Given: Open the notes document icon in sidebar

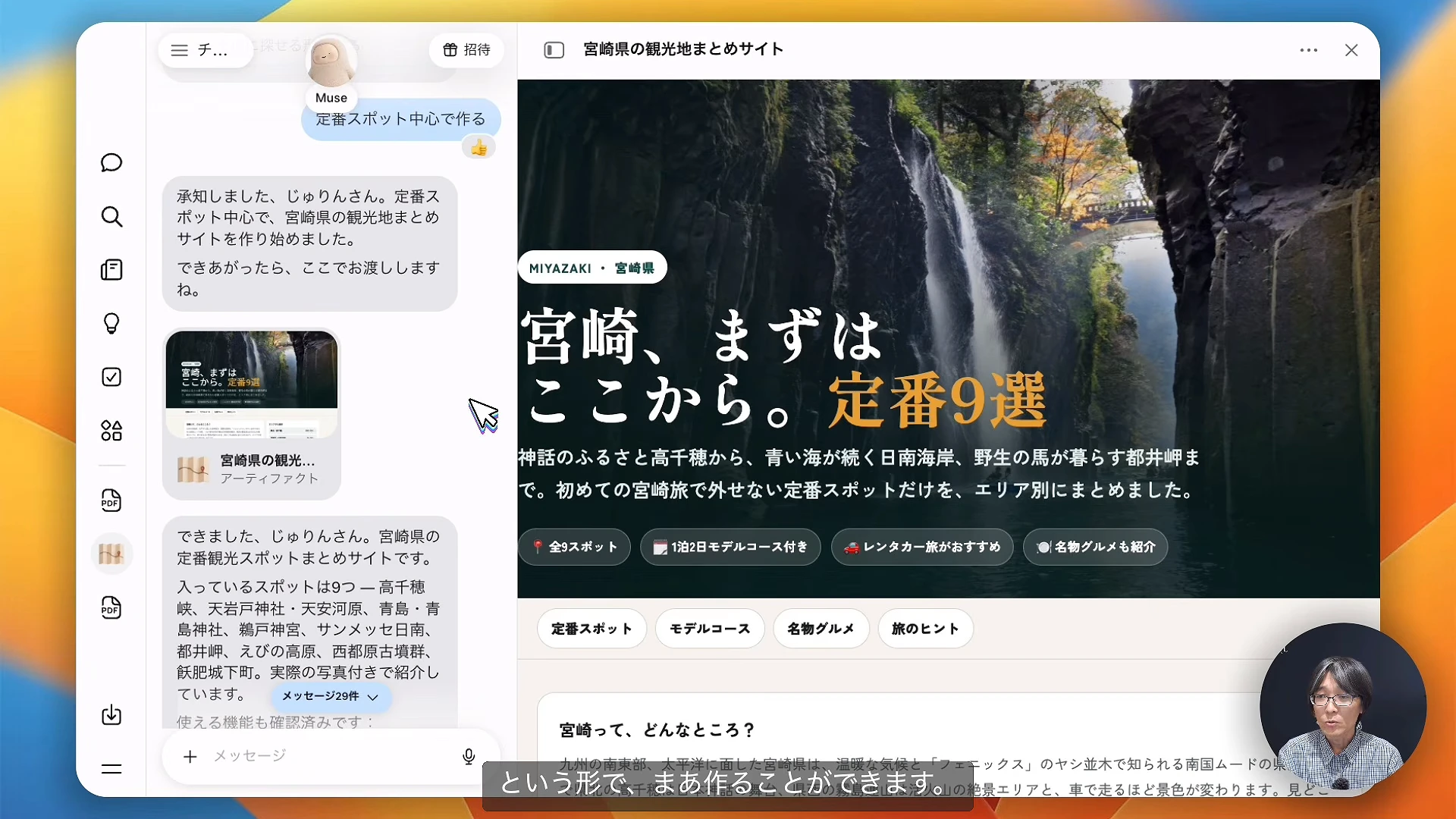Looking at the screenshot, I should 111,270.
